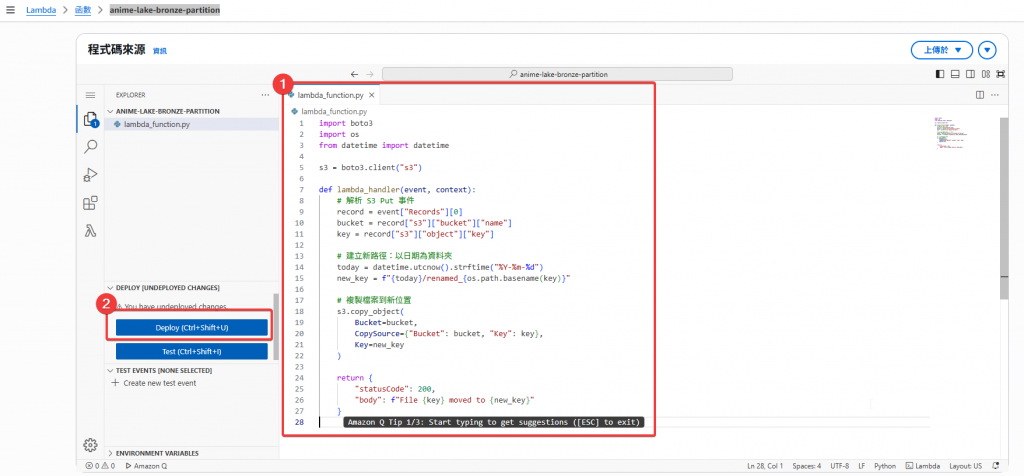Change language mode via Python entry
The height and width of the screenshot is (476, 1024).
coord(885,466)
